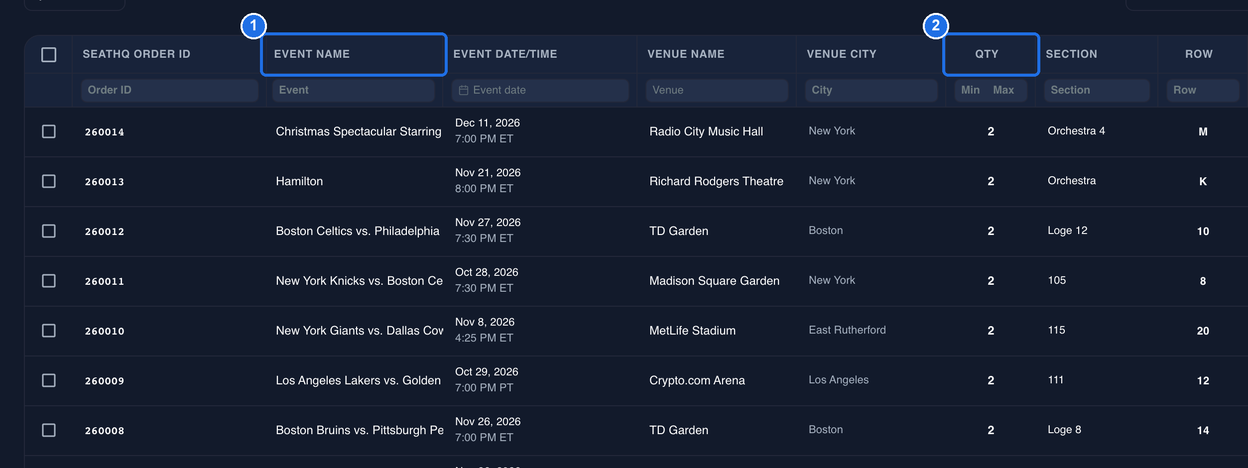Click the Hamilton event name

point(299,181)
